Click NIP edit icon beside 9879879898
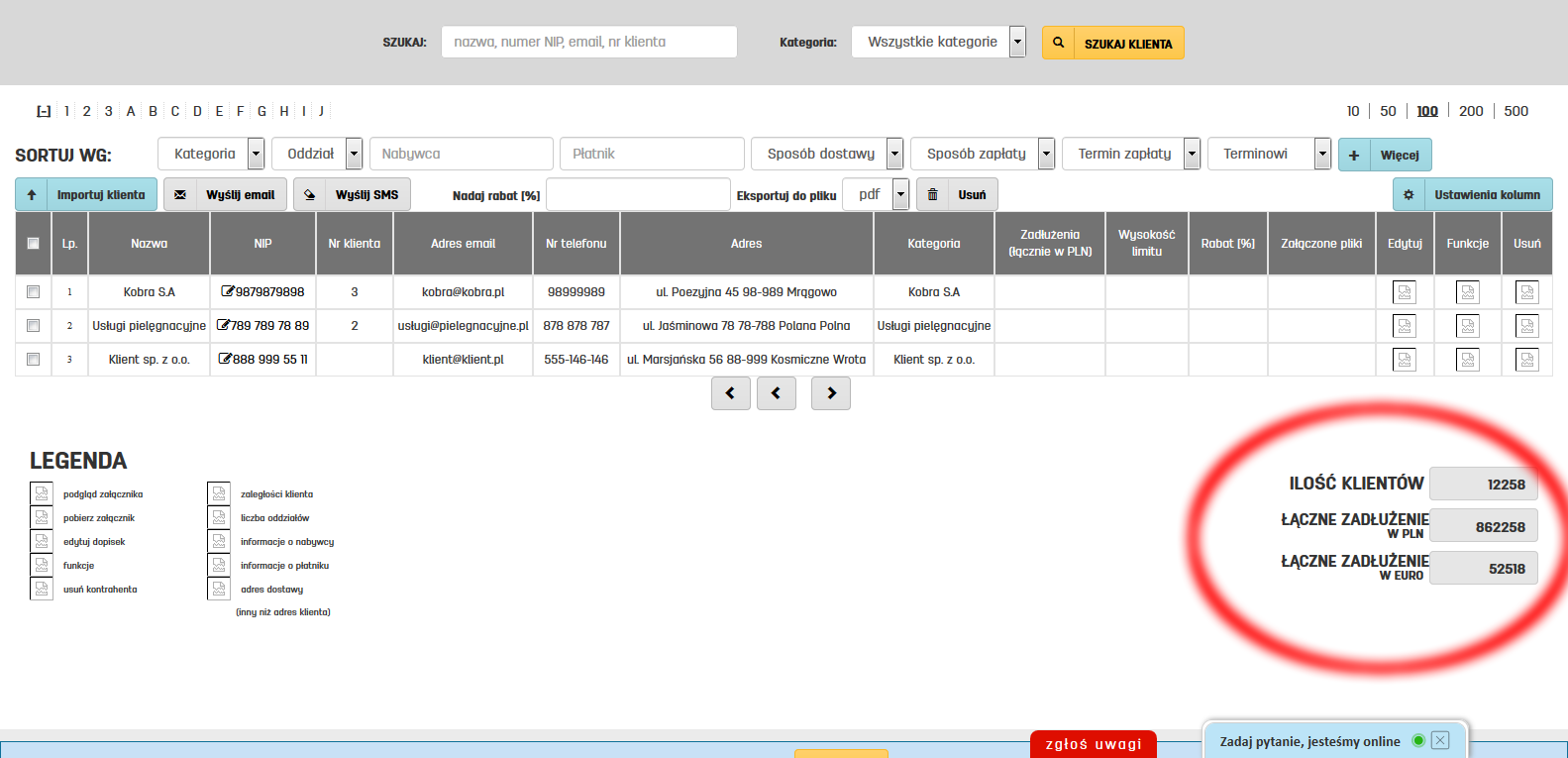 (228, 292)
